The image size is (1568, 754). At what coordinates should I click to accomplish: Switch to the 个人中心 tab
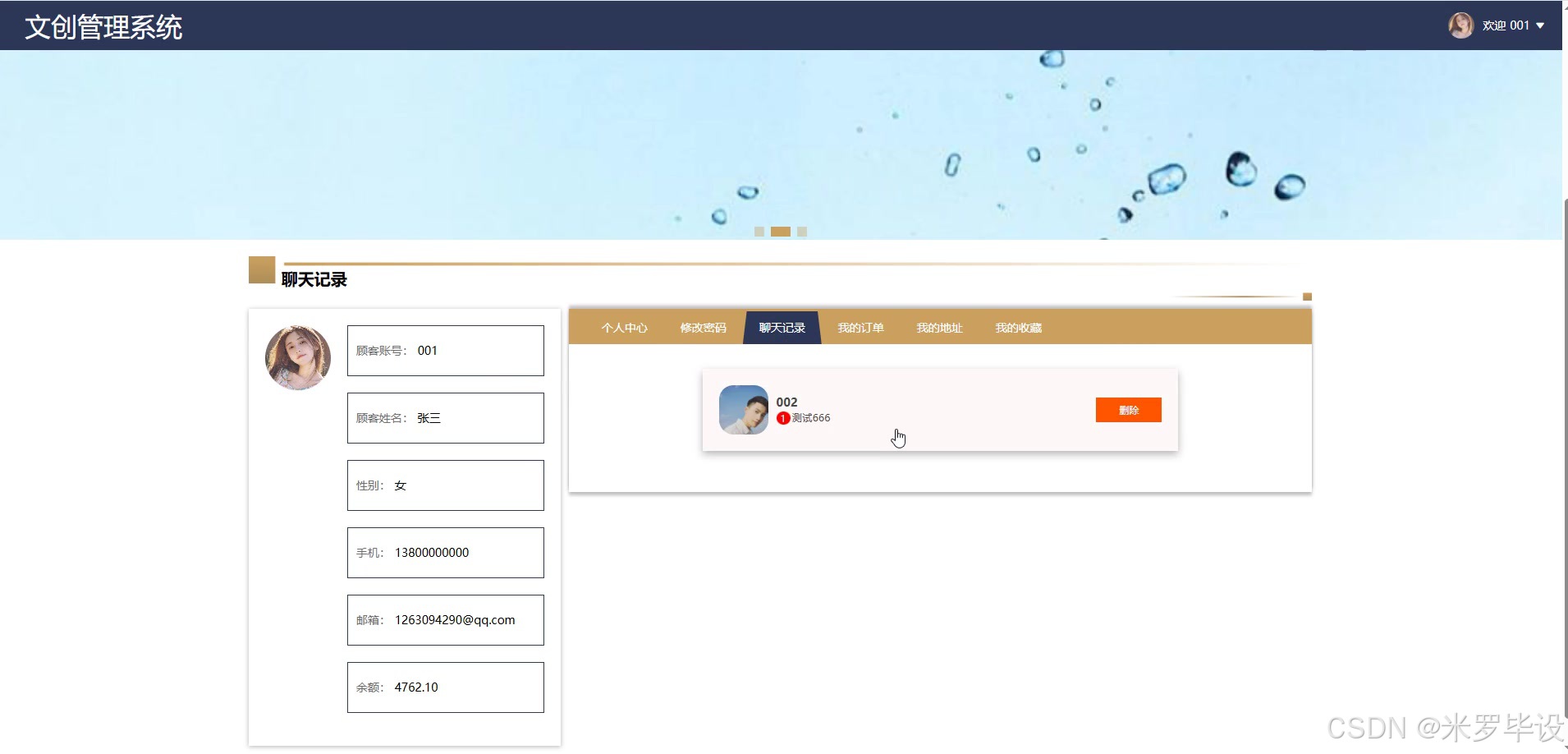click(x=624, y=328)
